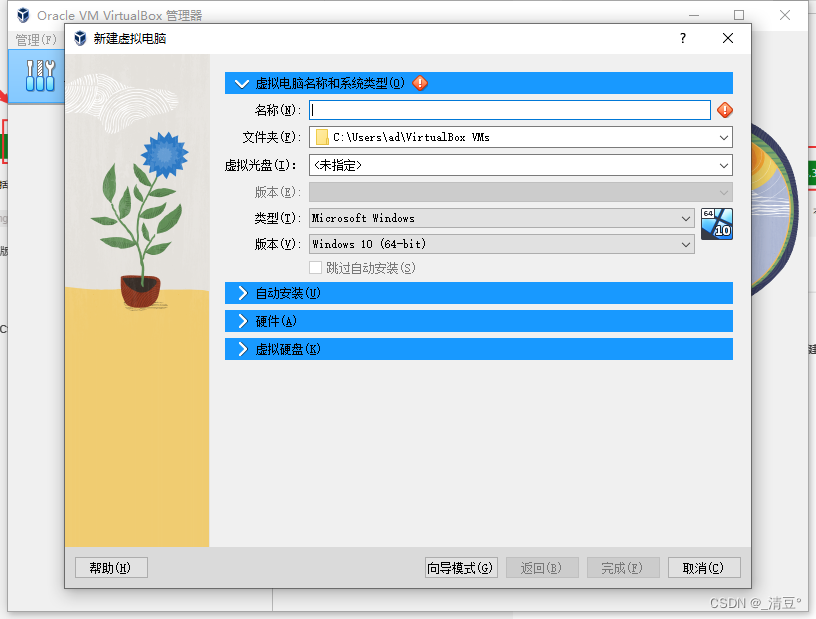Click the disabled 版本(E) edition dropdown
The height and width of the screenshot is (619, 816).
pyautogui.click(x=520, y=192)
